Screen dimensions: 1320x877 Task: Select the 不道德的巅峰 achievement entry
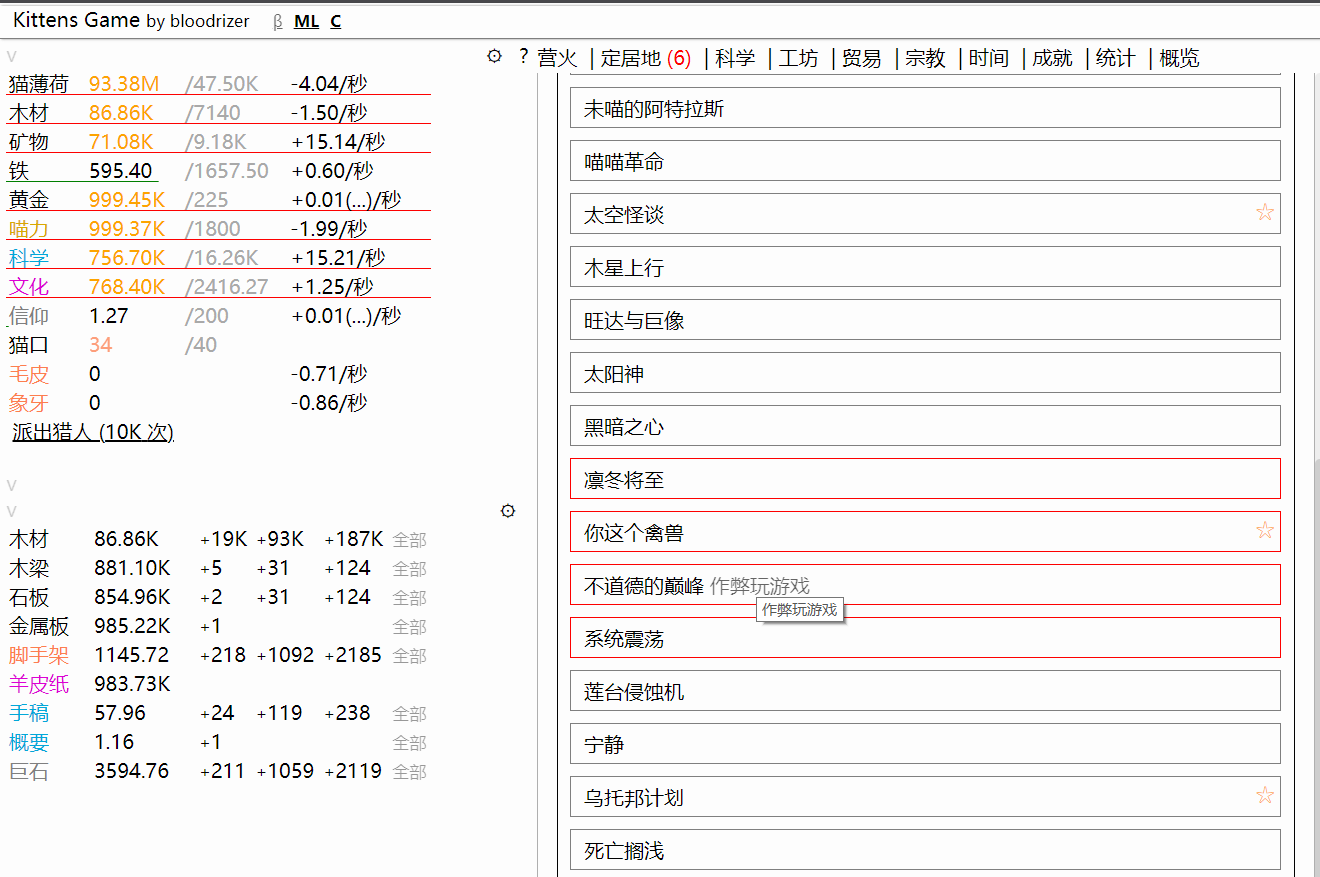pyautogui.click(x=644, y=586)
